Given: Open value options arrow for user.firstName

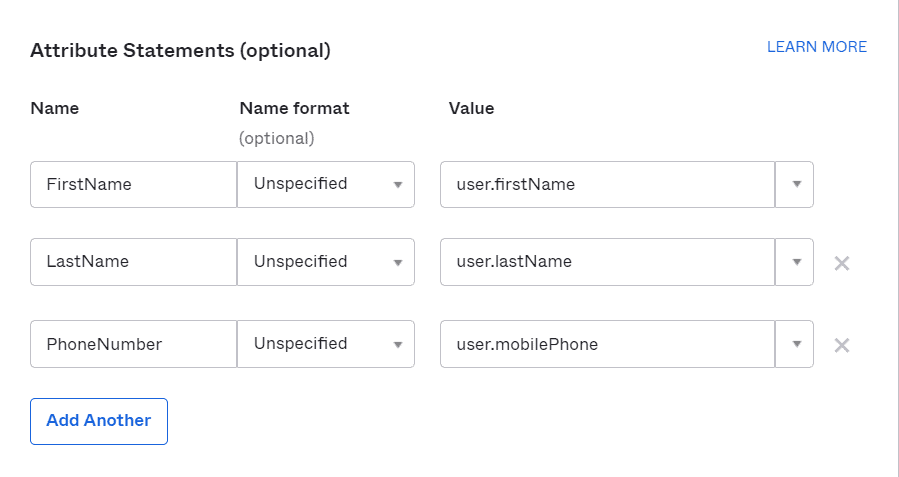Looking at the screenshot, I should click(795, 184).
